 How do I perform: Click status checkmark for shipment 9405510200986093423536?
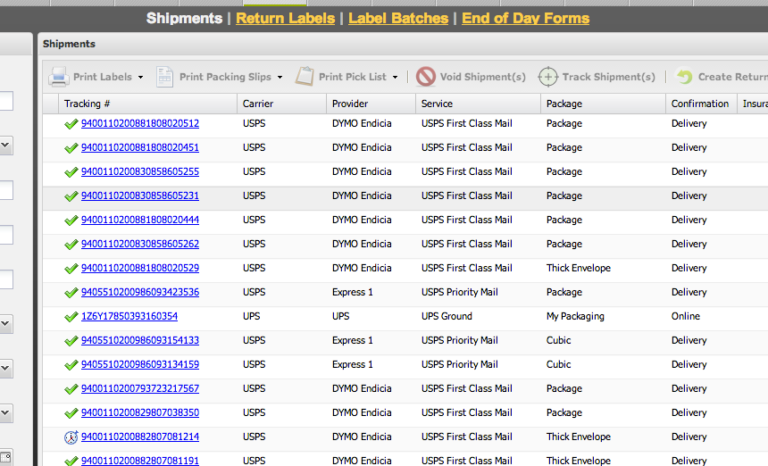71,293
